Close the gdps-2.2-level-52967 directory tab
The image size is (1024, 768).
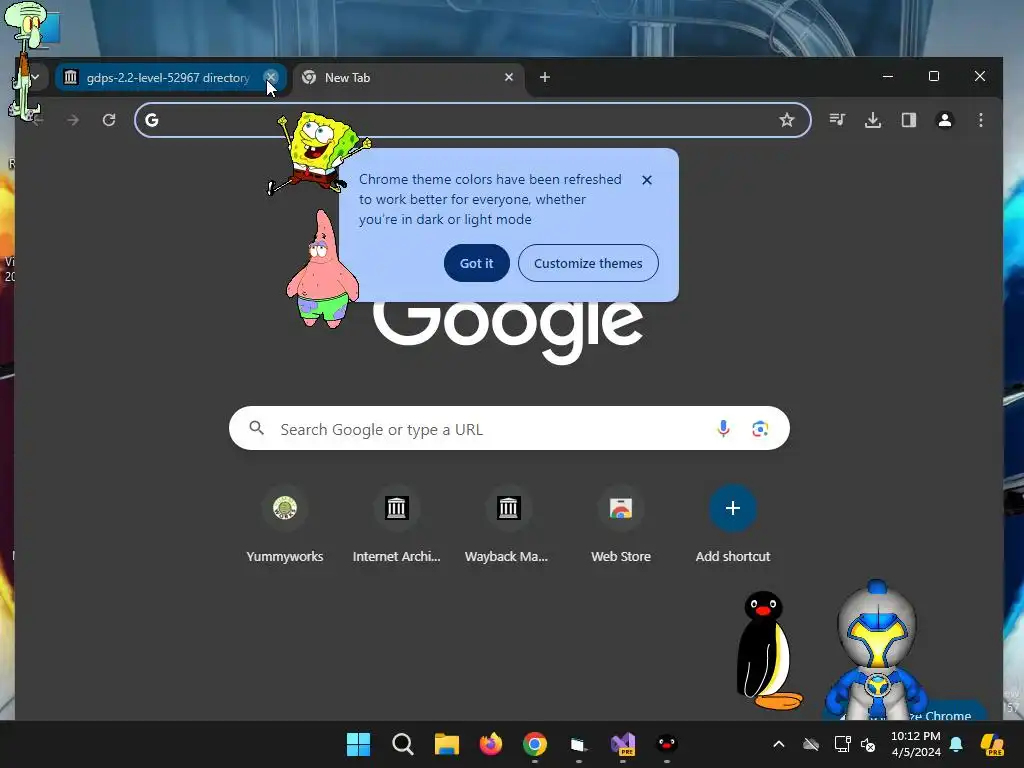click(x=270, y=77)
